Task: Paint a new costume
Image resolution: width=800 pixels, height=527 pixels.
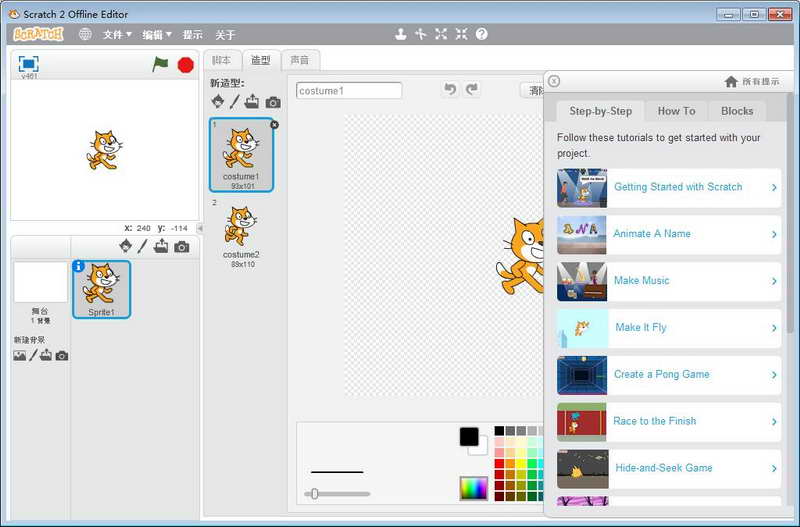Action: pyautogui.click(x=234, y=102)
